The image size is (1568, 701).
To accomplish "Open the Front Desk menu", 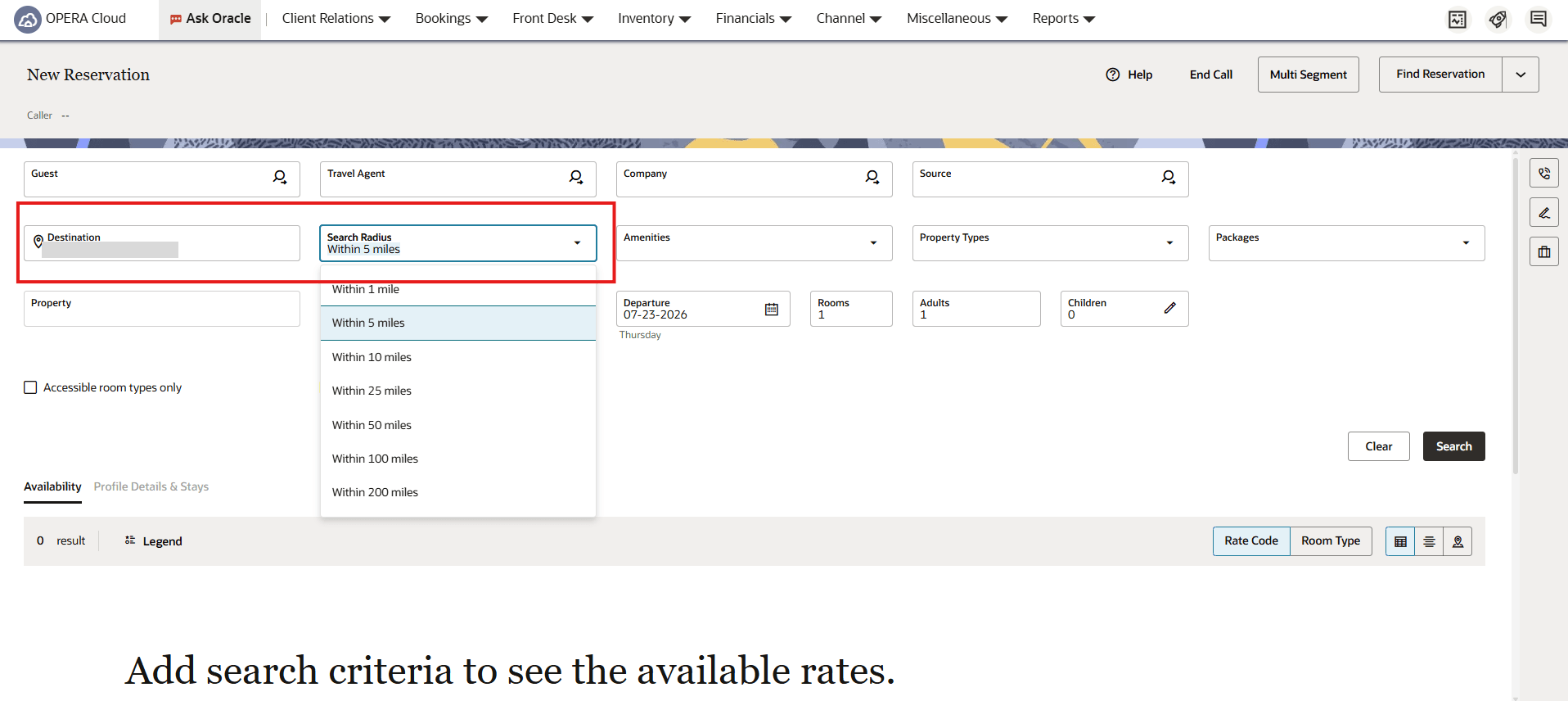I will pyautogui.click(x=552, y=19).
